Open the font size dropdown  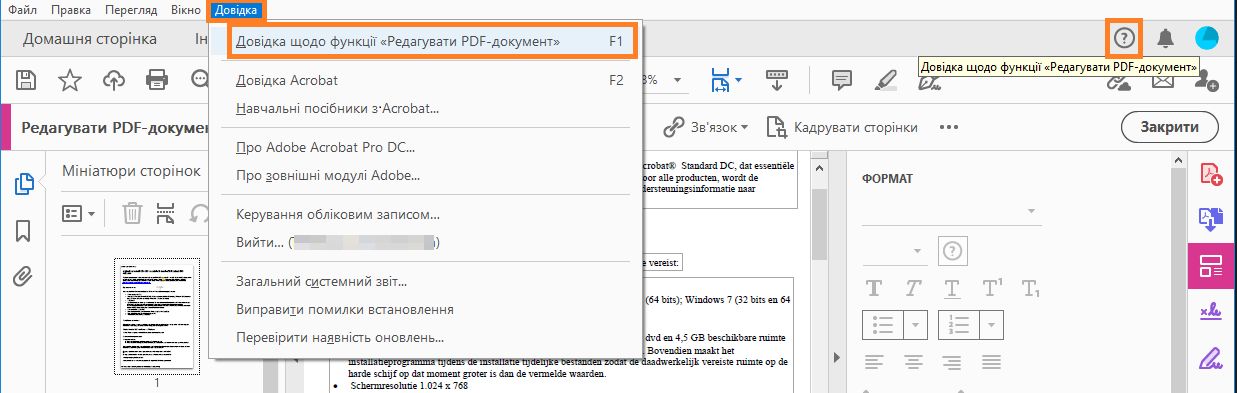point(894,250)
